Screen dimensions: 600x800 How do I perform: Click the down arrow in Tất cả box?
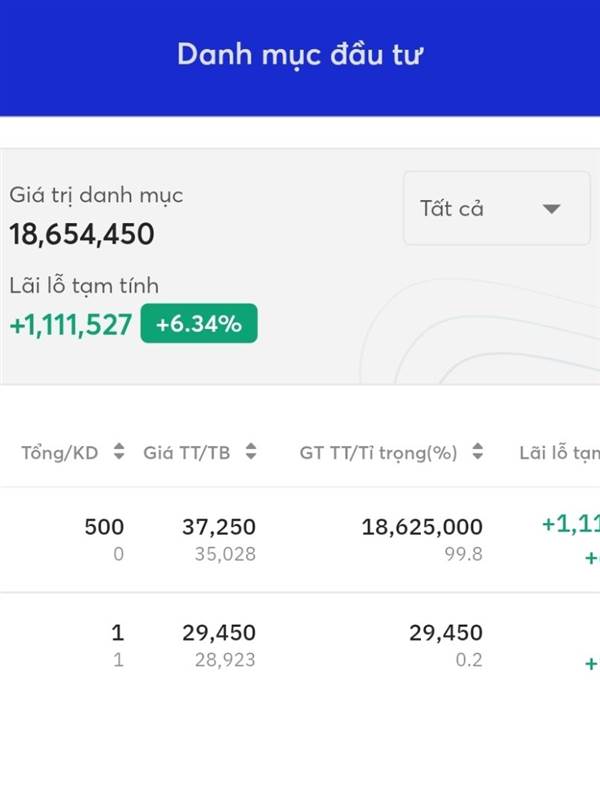click(551, 209)
